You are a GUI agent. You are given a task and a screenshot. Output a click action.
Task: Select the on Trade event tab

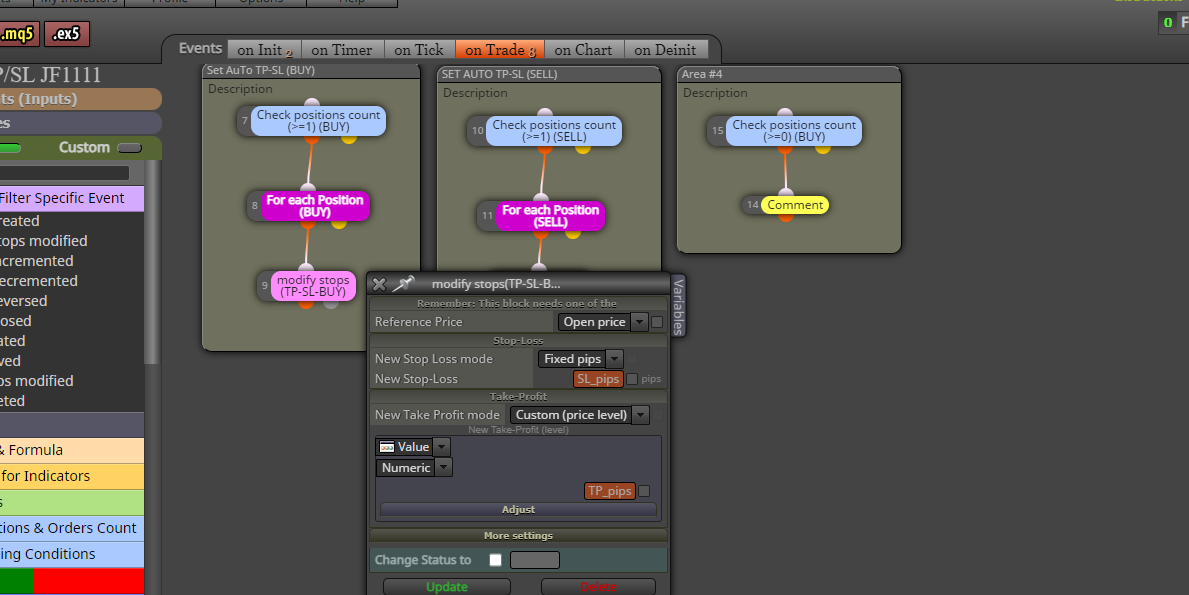500,49
